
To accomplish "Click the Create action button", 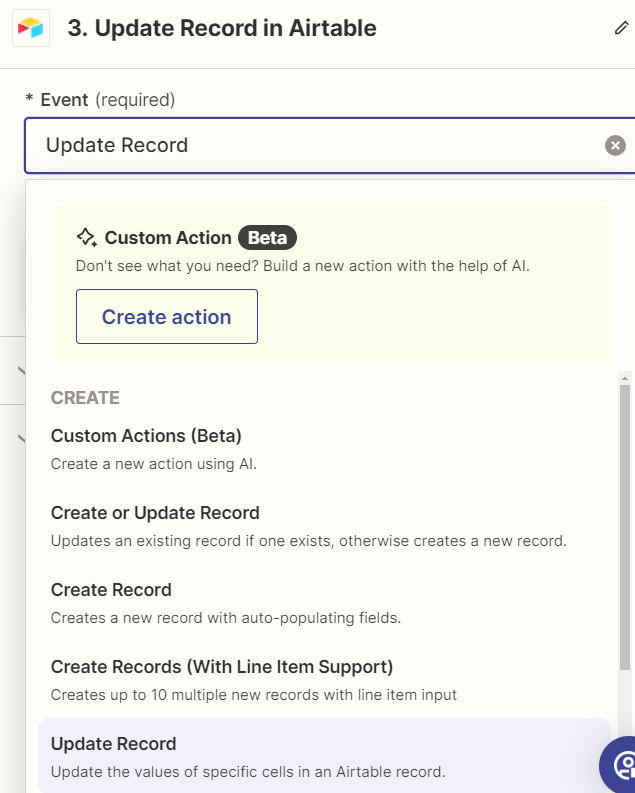I will 167,317.
